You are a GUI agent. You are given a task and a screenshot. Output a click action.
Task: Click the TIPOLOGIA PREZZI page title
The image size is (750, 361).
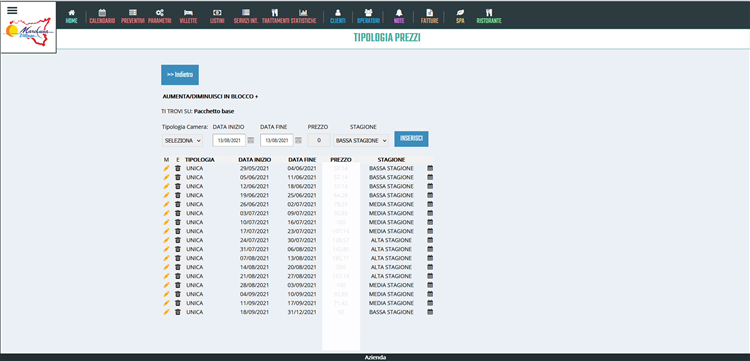click(x=387, y=38)
